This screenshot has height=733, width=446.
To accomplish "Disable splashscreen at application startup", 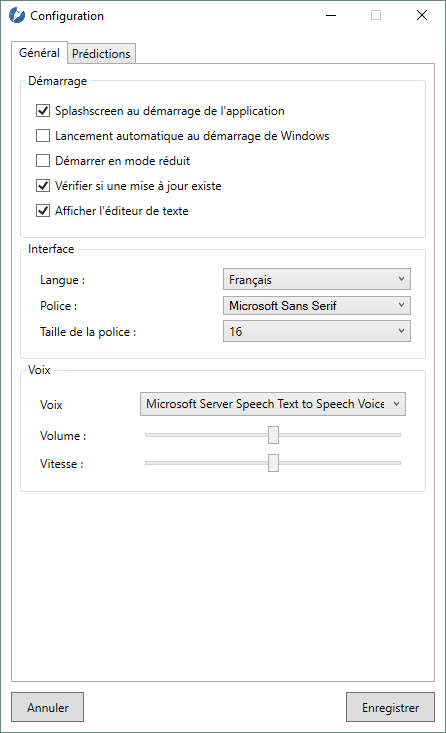I will [43, 111].
